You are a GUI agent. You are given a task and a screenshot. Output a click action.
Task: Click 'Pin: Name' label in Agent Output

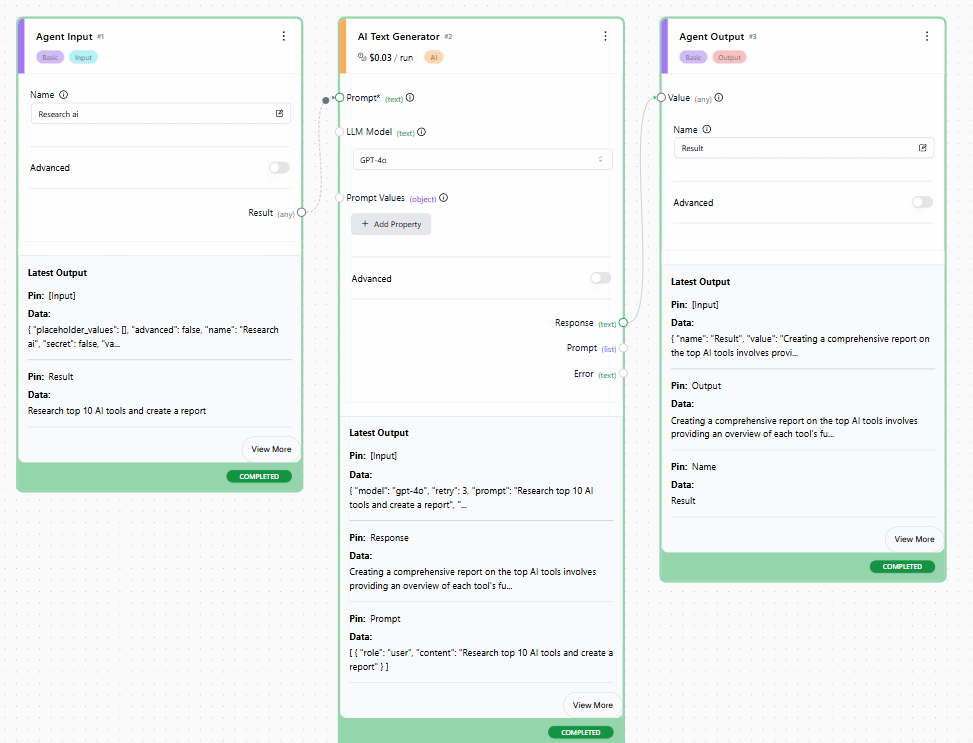(693, 467)
